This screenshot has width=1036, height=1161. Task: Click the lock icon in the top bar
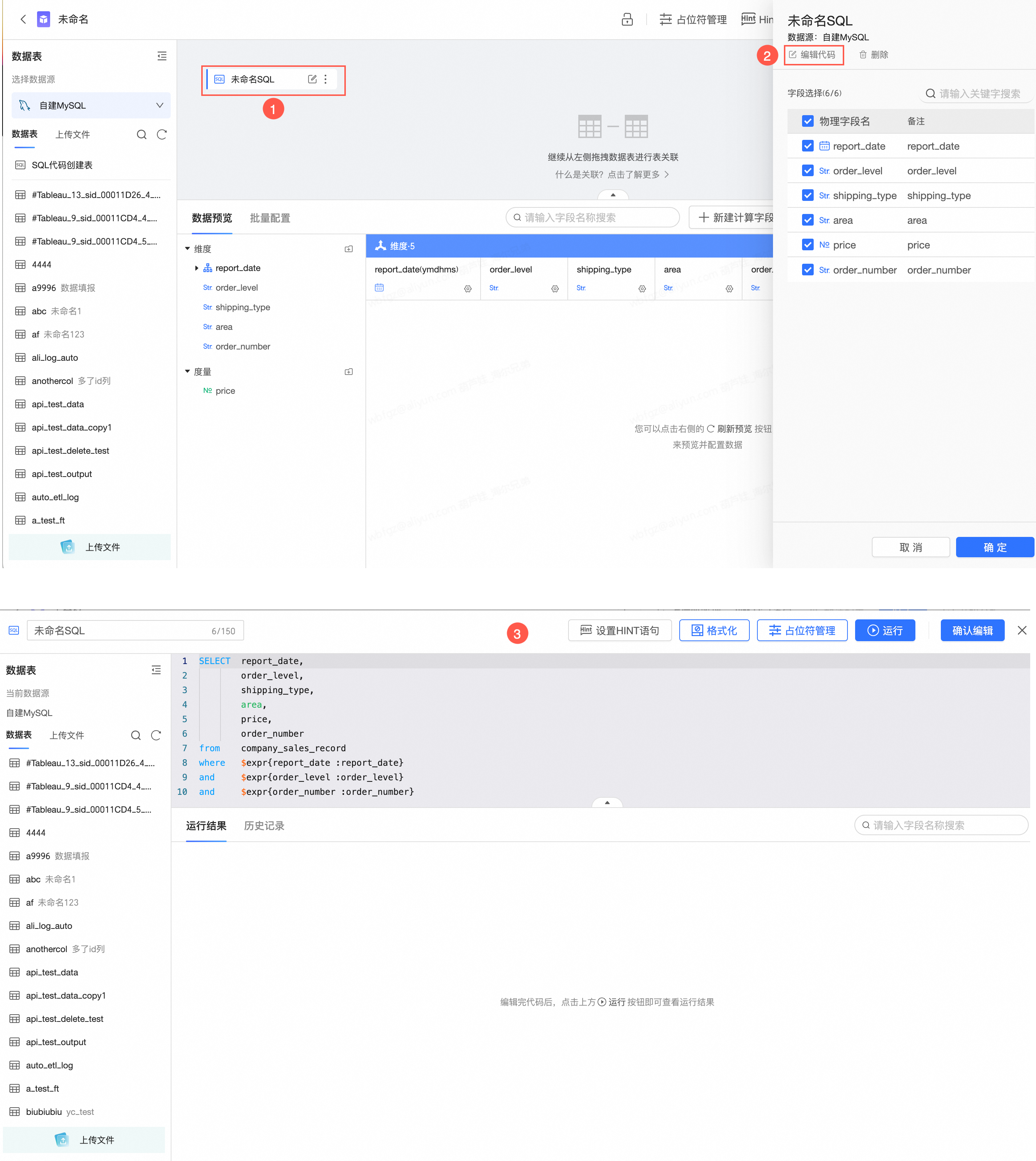(x=627, y=19)
